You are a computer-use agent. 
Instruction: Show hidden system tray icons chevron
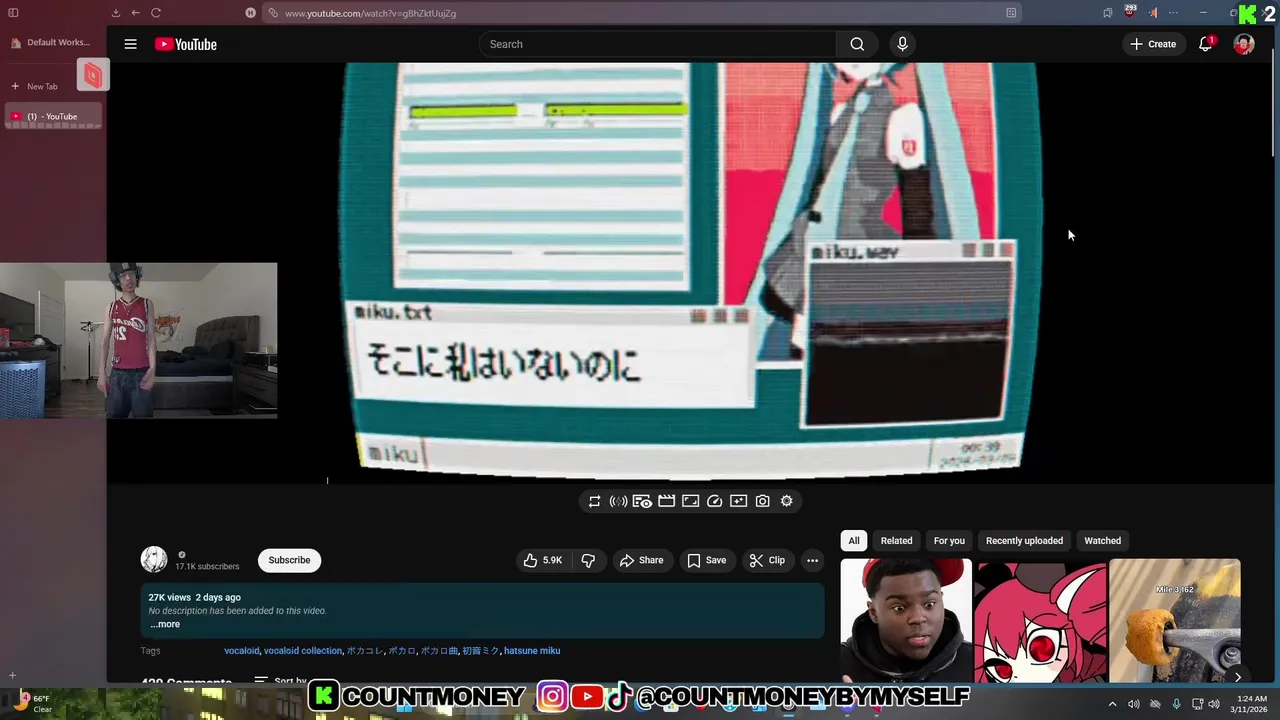(1112, 704)
